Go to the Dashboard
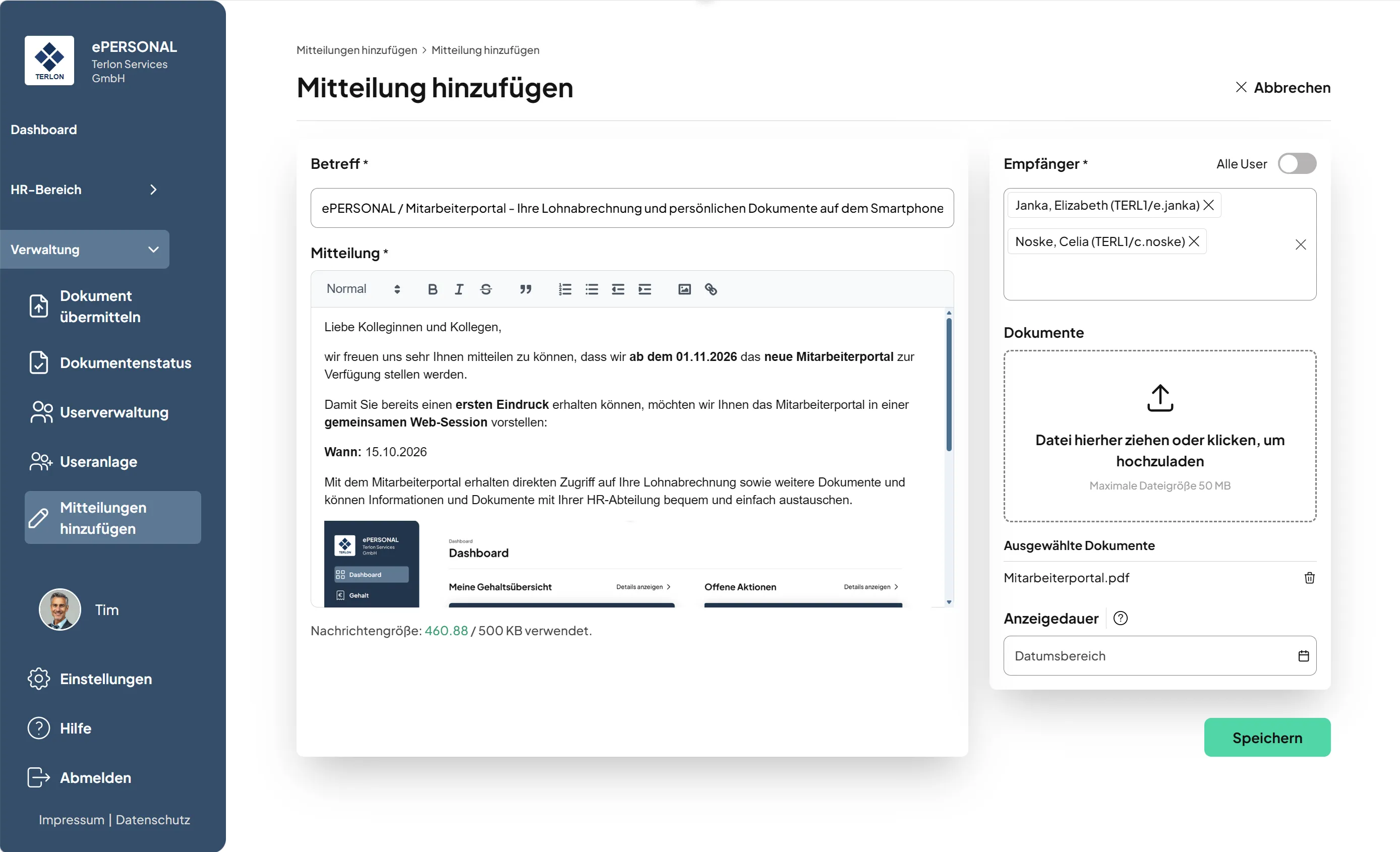1400x852 pixels. [x=44, y=130]
